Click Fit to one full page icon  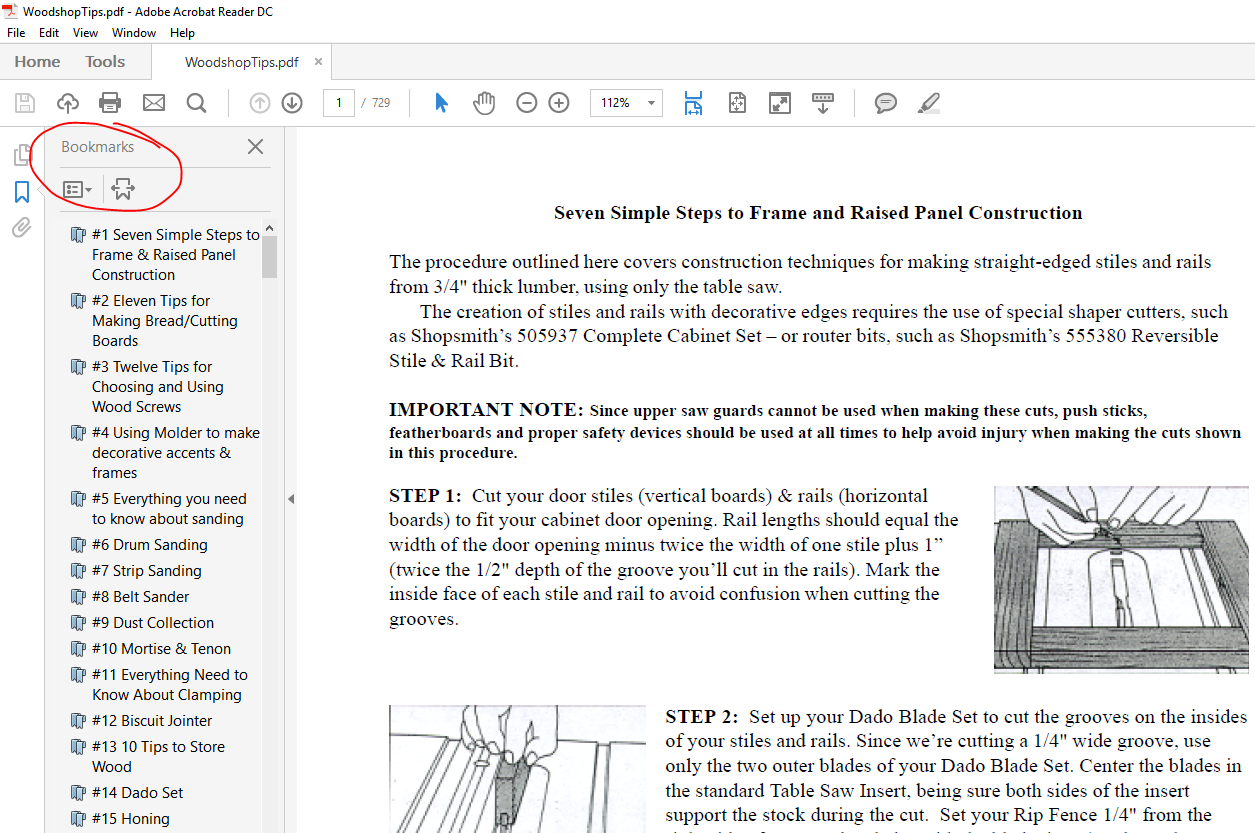point(737,103)
